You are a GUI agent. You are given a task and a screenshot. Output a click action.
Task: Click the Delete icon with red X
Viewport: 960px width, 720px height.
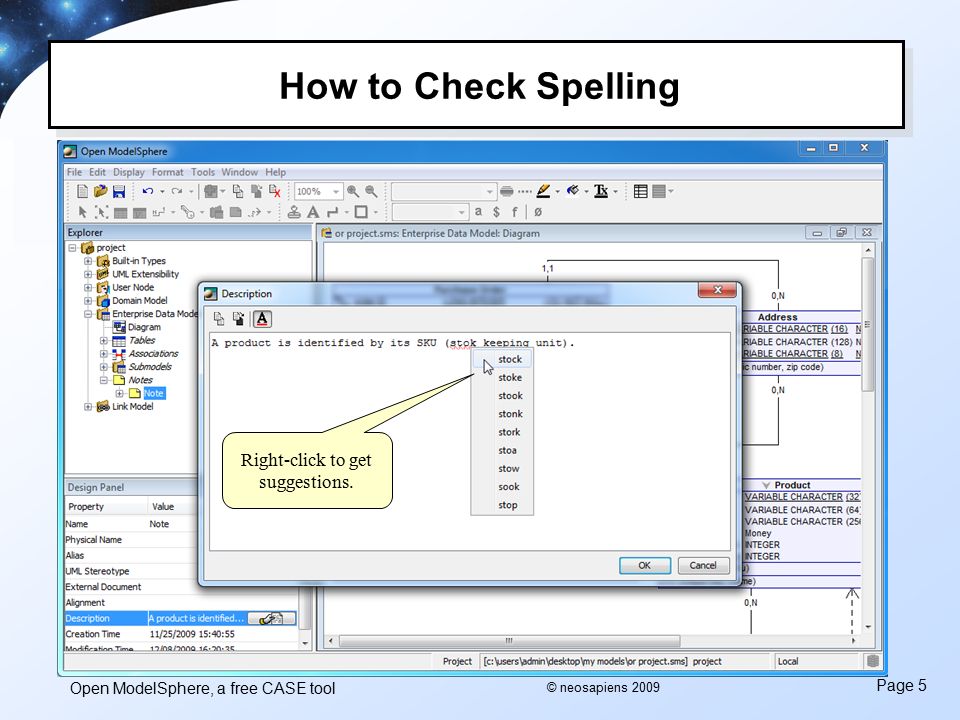pyautogui.click(x=274, y=192)
